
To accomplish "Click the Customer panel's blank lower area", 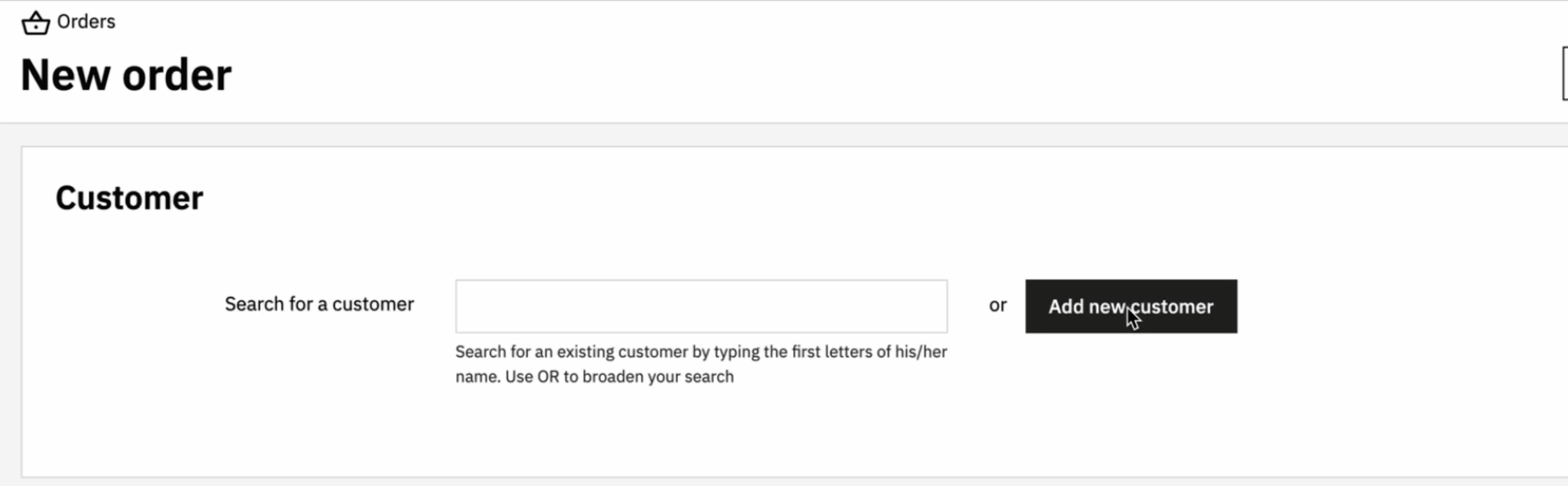I will pyautogui.click(x=770, y=436).
